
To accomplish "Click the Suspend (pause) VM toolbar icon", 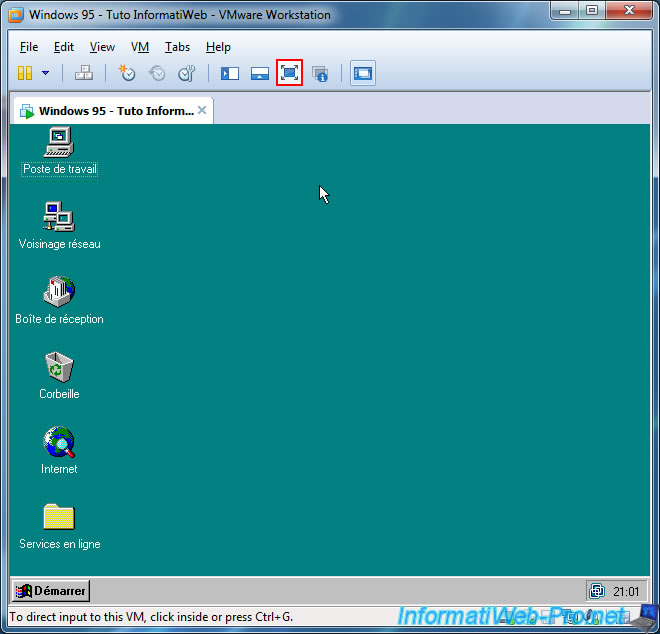I will pyautogui.click(x=25, y=73).
